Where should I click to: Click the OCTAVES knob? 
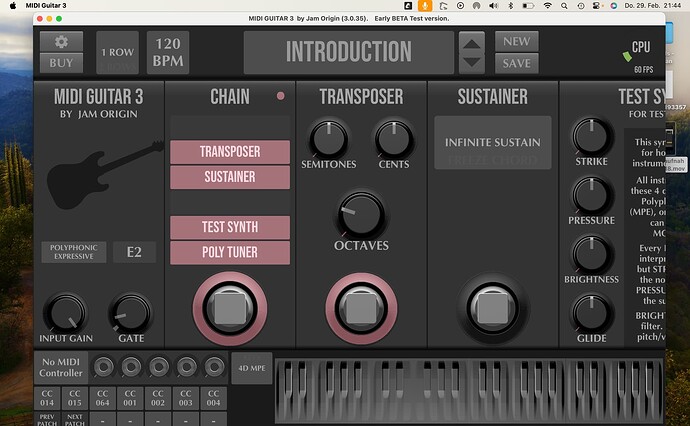[361, 215]
